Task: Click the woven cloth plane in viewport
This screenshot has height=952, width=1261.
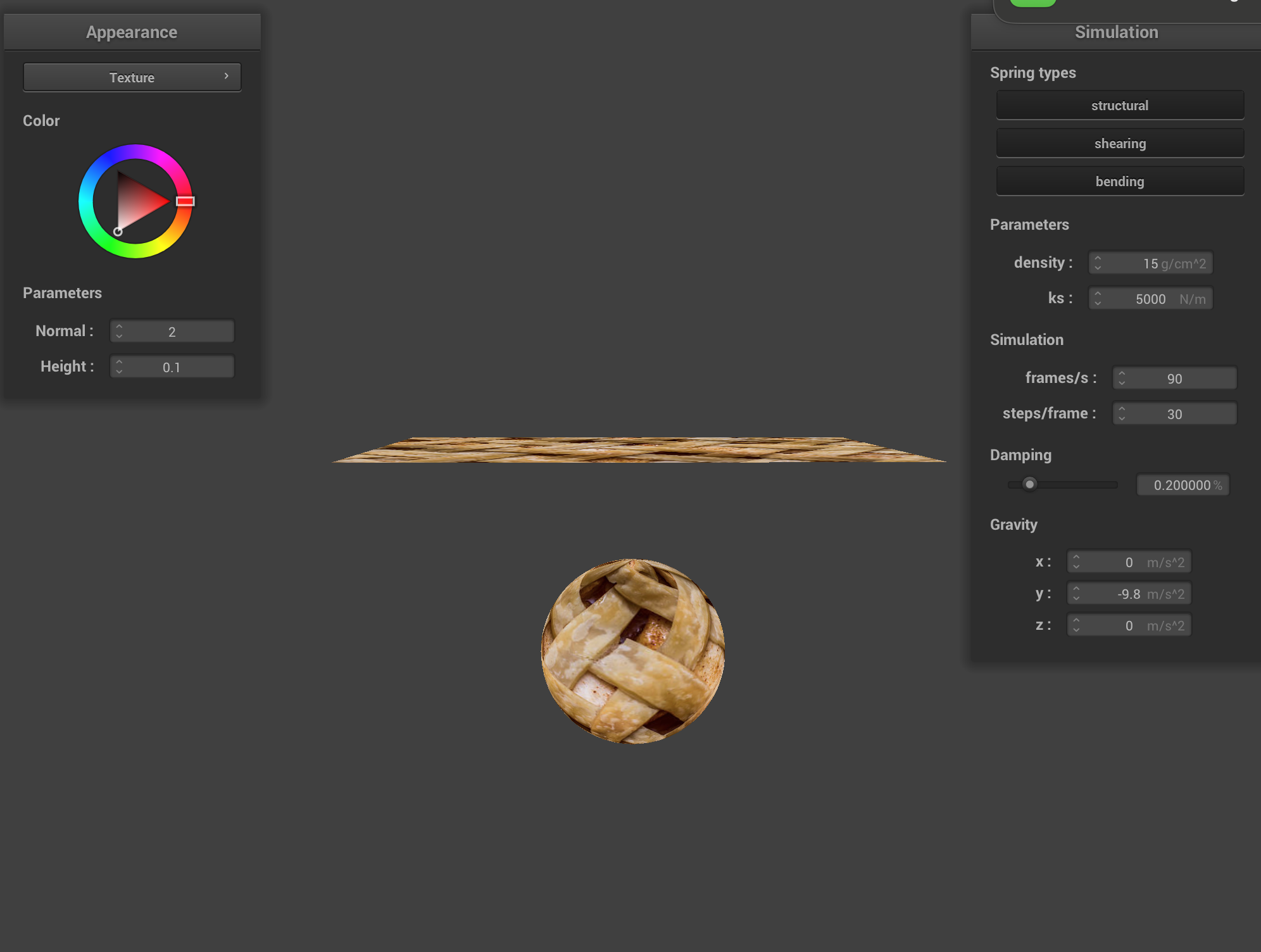Action: click(638, 449)
